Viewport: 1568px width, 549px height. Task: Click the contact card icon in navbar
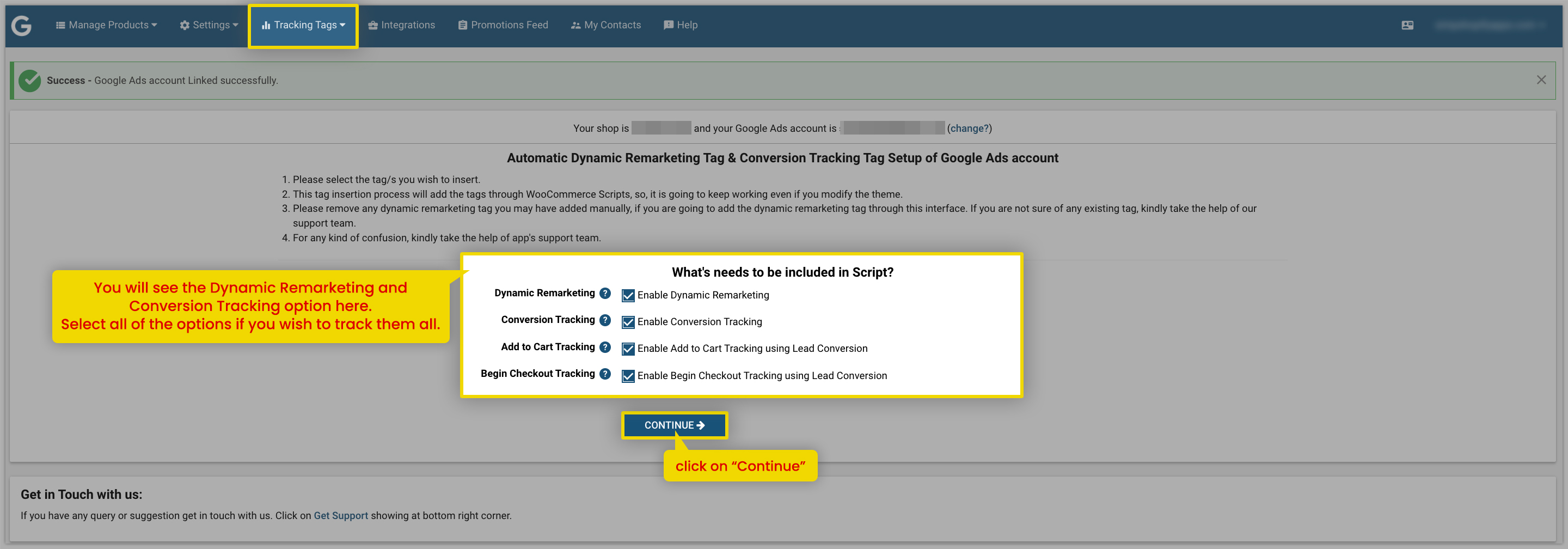point(1407,25)
